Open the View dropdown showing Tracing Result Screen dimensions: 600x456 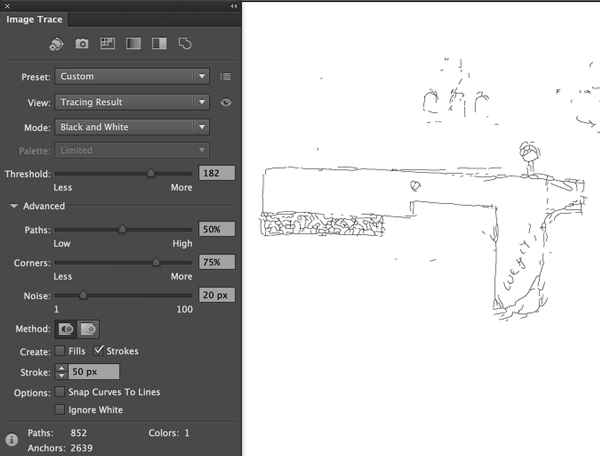pyautogui.click(x=132, y=102)
